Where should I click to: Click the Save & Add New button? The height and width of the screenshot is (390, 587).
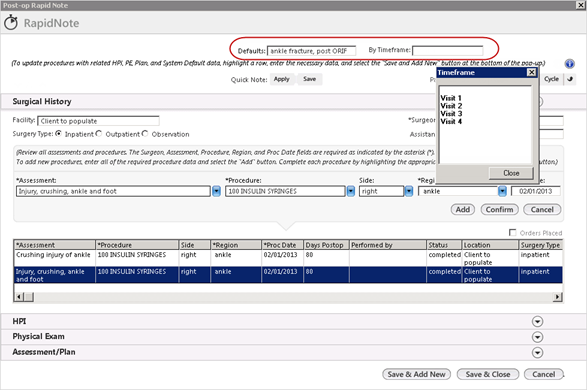[416, 374]
